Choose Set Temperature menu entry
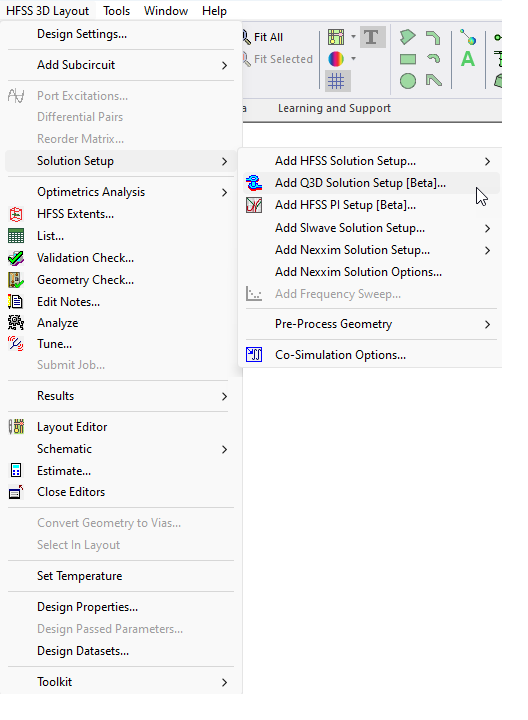 121,576
